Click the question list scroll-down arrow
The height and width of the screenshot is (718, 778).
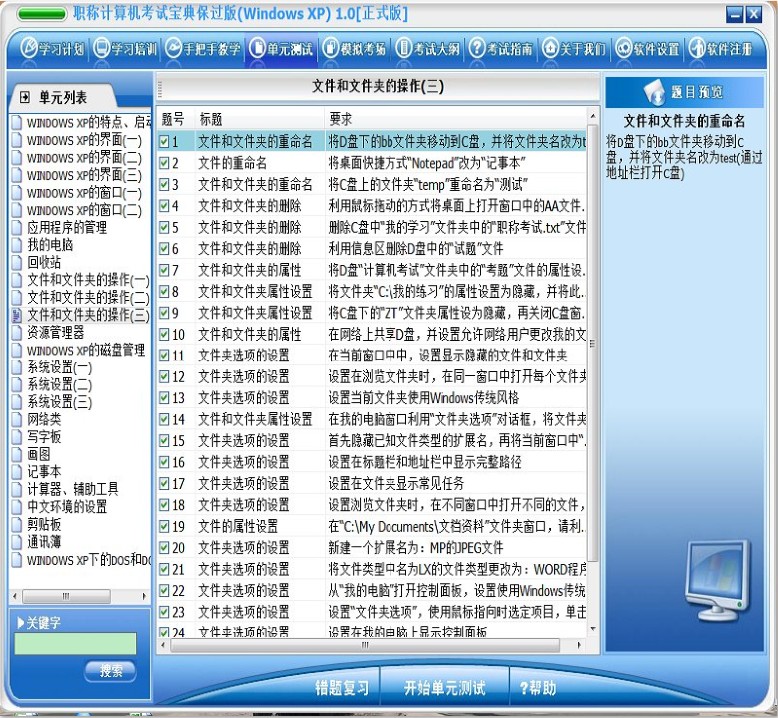pyautogui.click(x=592, y=630)
